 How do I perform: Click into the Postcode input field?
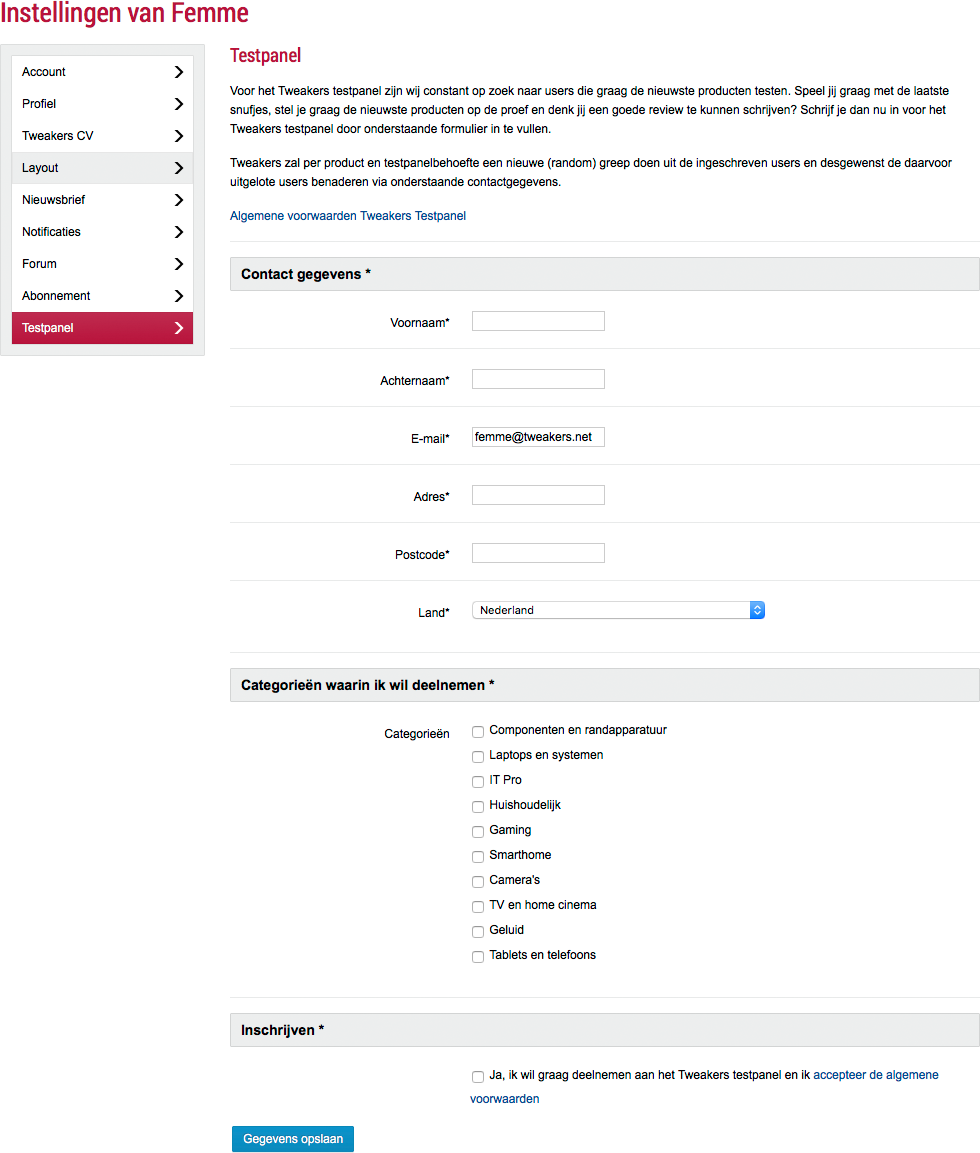tap(538, 553)
